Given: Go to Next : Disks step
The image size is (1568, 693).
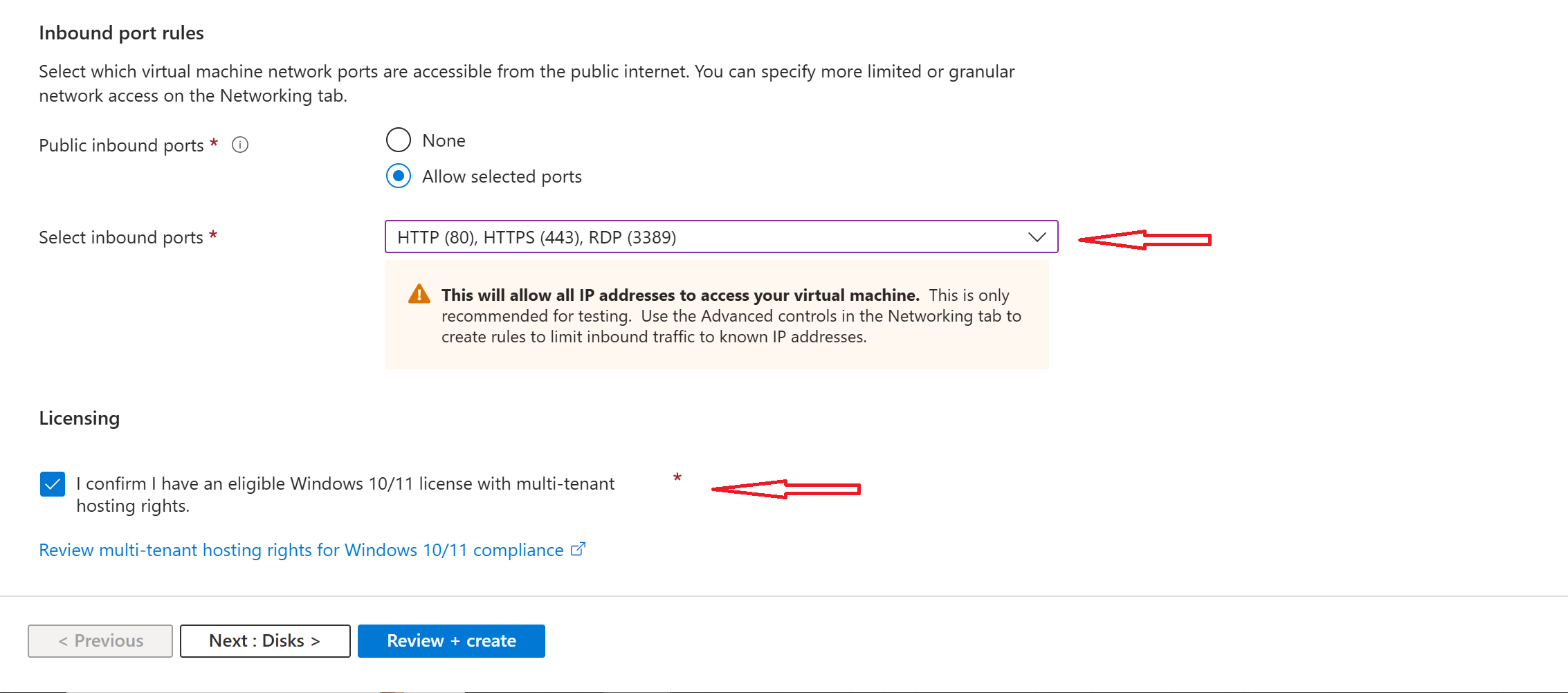Looking at the screenshot, I should 265,641.
